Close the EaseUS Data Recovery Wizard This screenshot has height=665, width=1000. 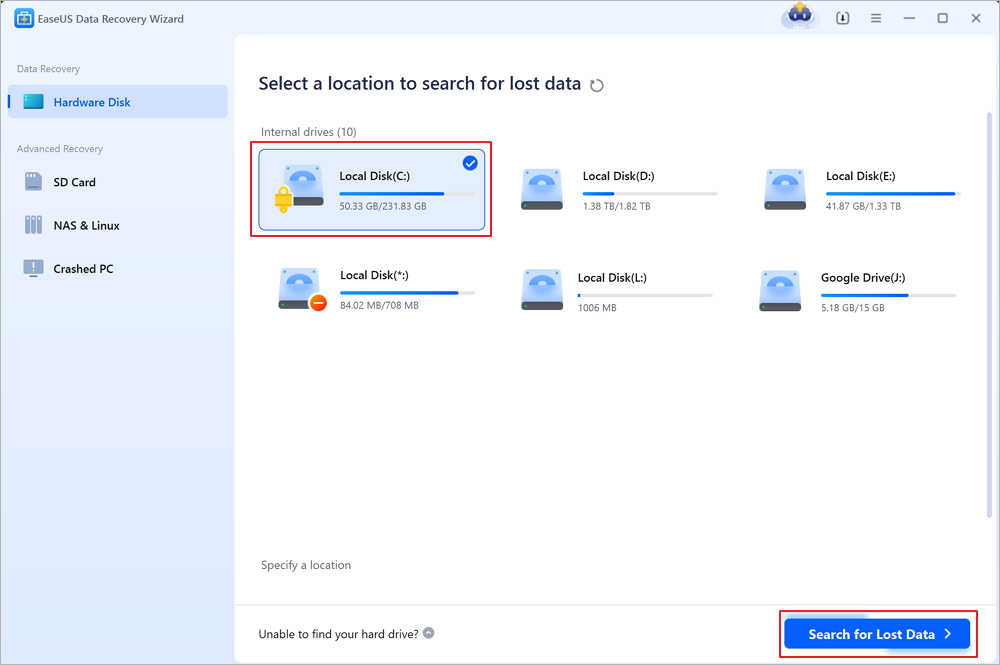[976, 18]
